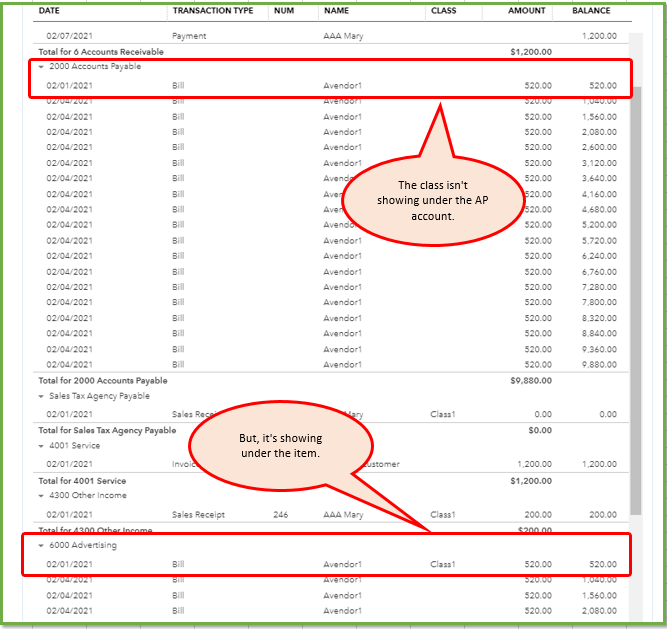
Task: Click the CLASS column header
Action: click(x=443, y=11)
